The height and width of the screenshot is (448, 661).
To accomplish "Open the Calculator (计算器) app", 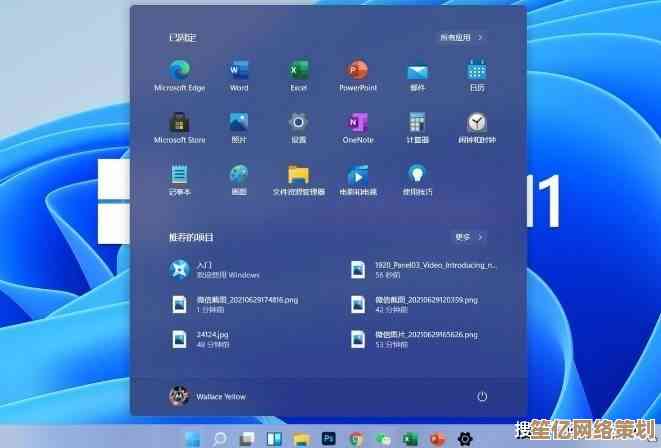I will point(417,123).
